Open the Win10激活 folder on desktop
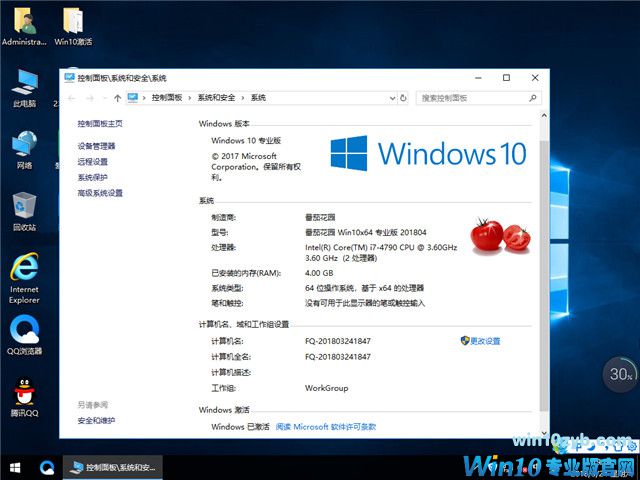The image size is (640, 480). (x=73, y=25)
